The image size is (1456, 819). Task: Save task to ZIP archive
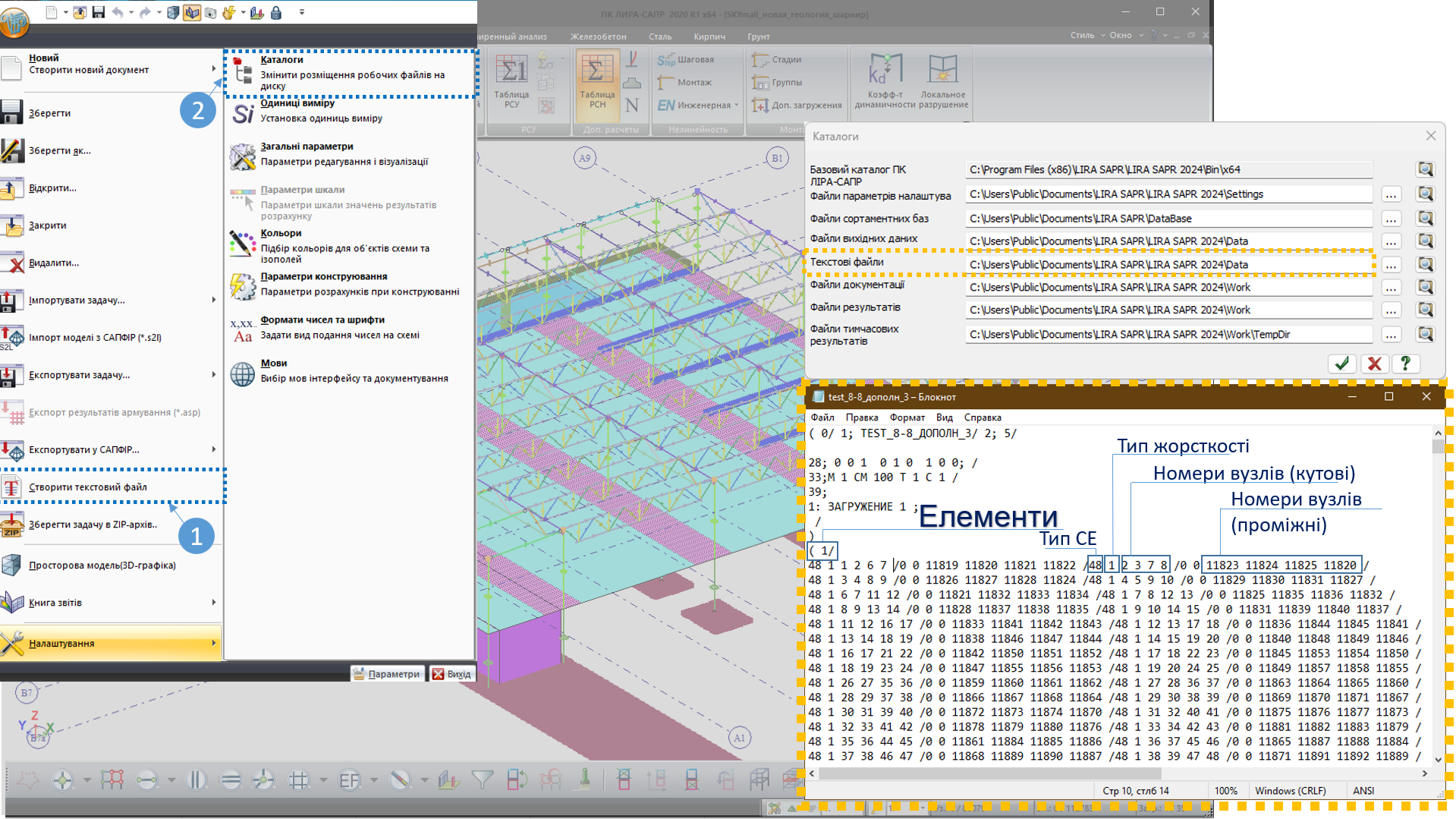[93, 524]
